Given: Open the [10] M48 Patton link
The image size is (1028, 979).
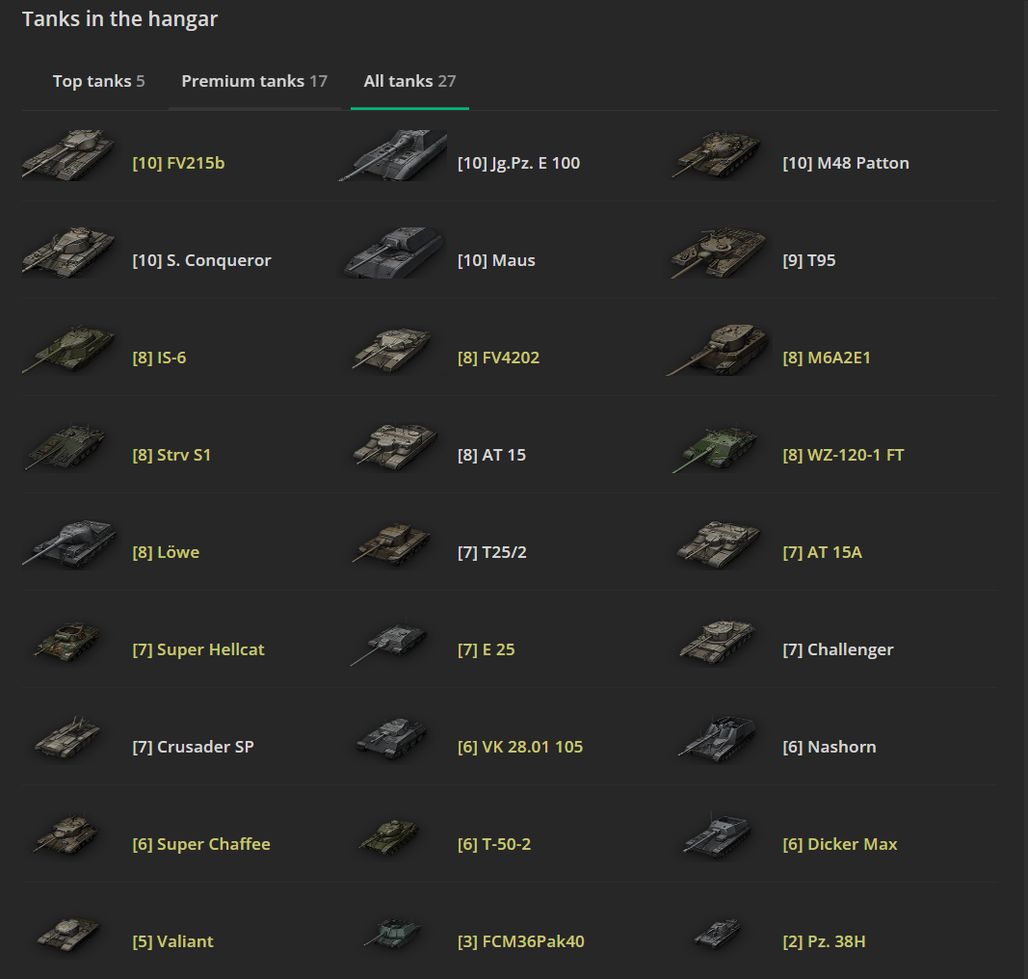Looking at the screenshot, I should click(846, 163).
